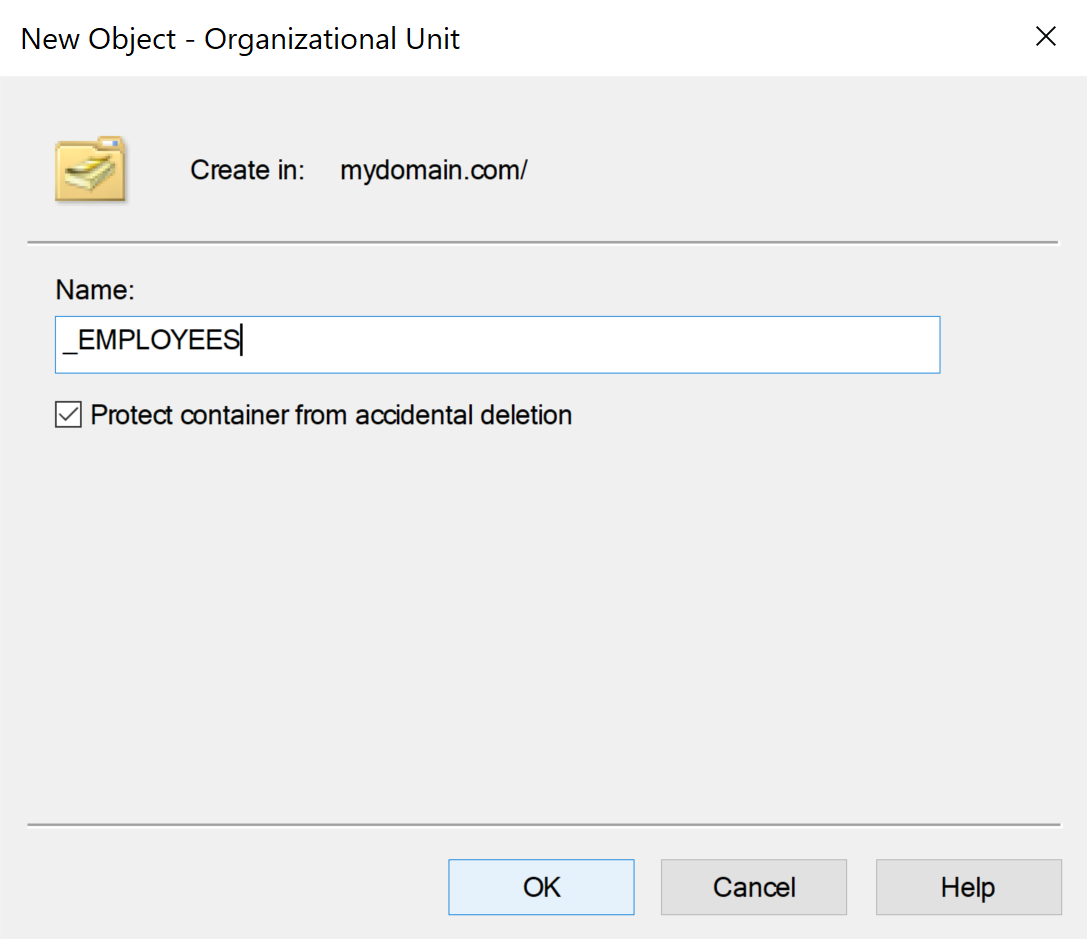Click the Create in: label
Screen dimensions: 1087x939
(247, 170)
